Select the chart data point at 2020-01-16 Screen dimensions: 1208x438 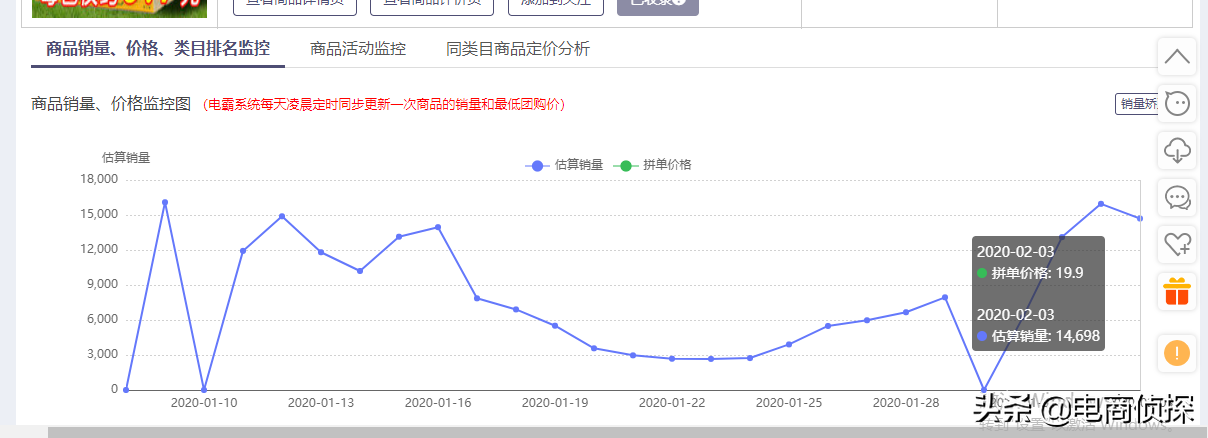438,227
